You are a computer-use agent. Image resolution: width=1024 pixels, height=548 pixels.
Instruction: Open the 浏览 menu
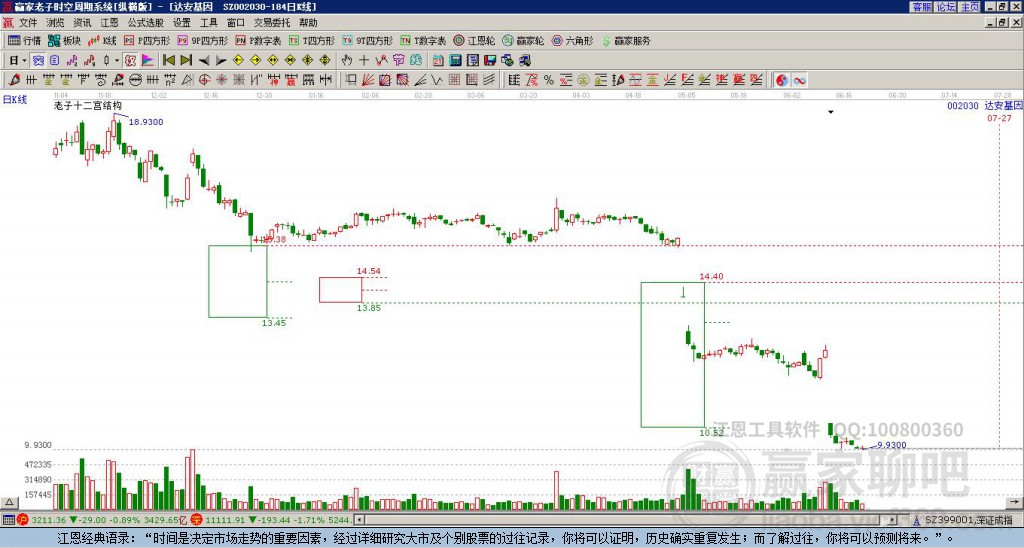pyautogui.click(x=56, y=23)
